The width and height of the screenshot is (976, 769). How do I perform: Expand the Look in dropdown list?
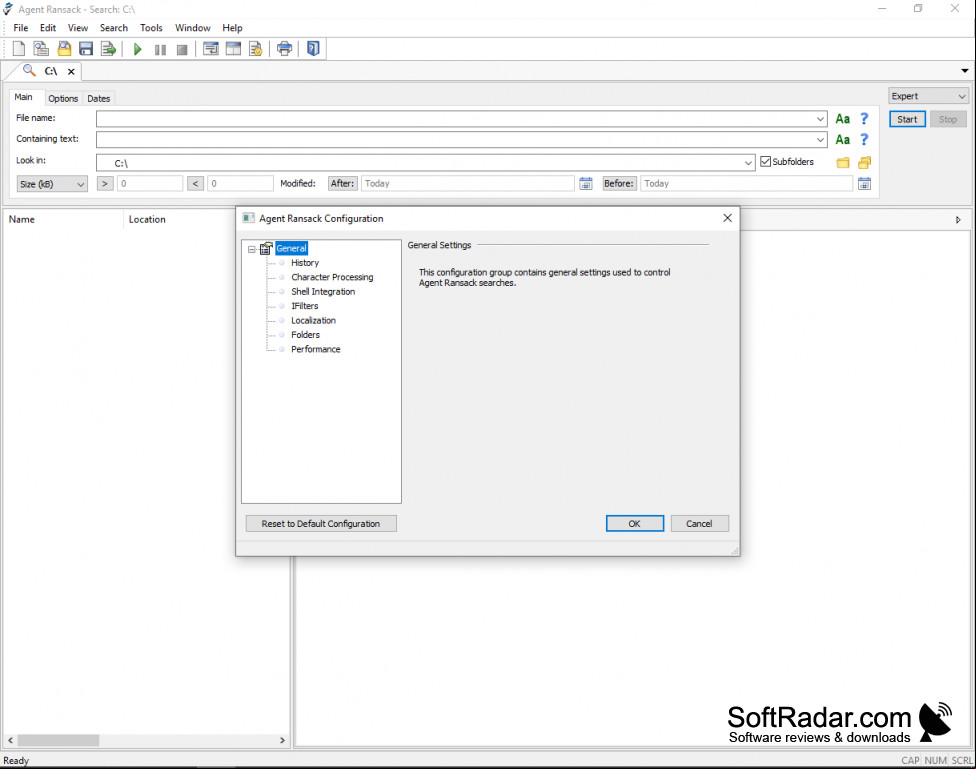(748, 163)
